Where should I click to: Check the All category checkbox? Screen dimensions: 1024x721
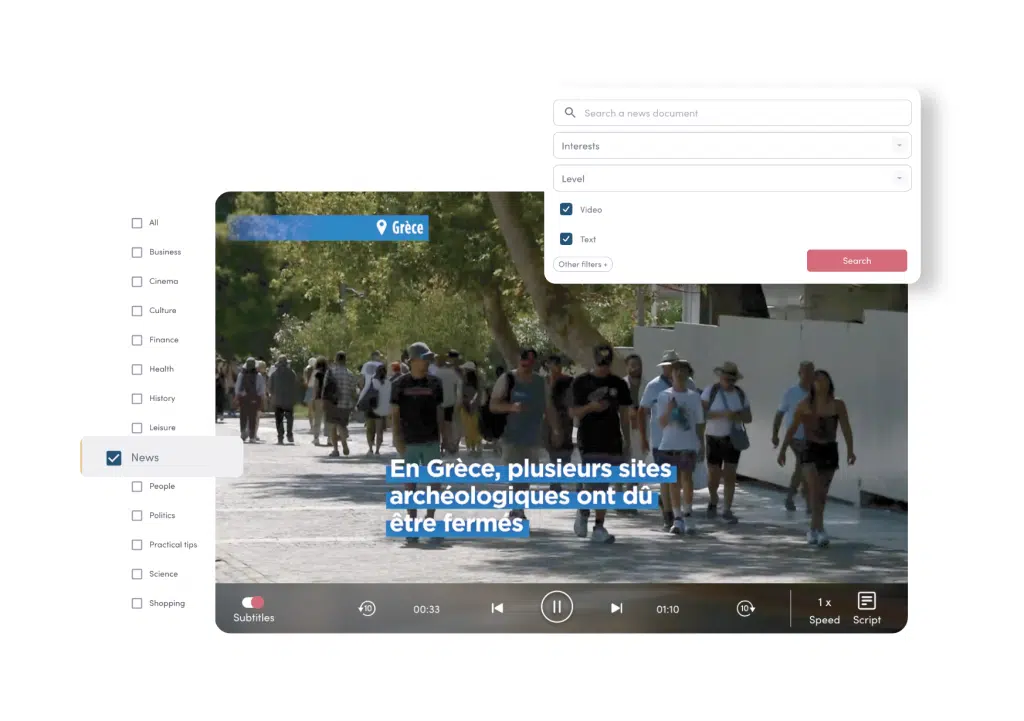point(136,223)
